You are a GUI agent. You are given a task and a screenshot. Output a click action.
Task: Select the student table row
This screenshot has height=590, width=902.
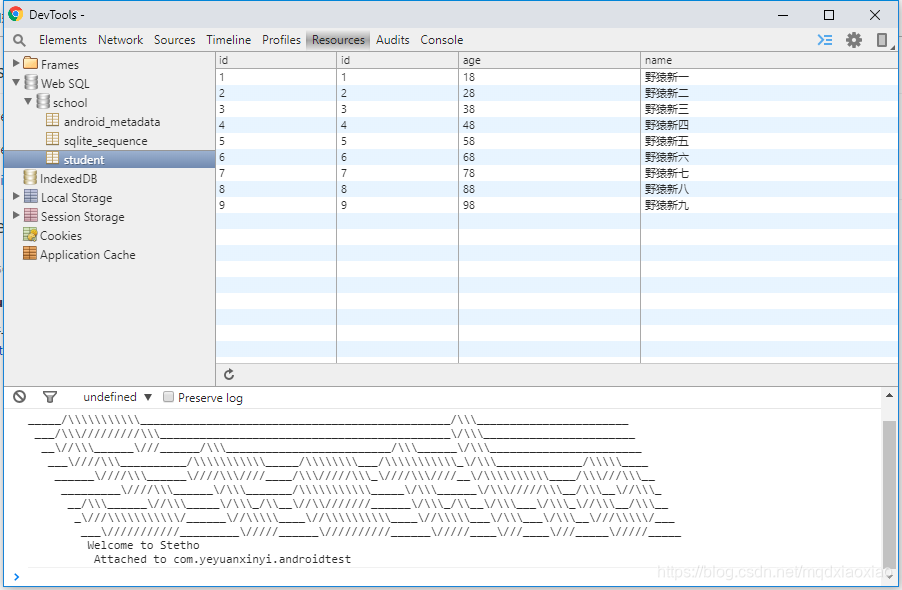(x=109, y=159)
